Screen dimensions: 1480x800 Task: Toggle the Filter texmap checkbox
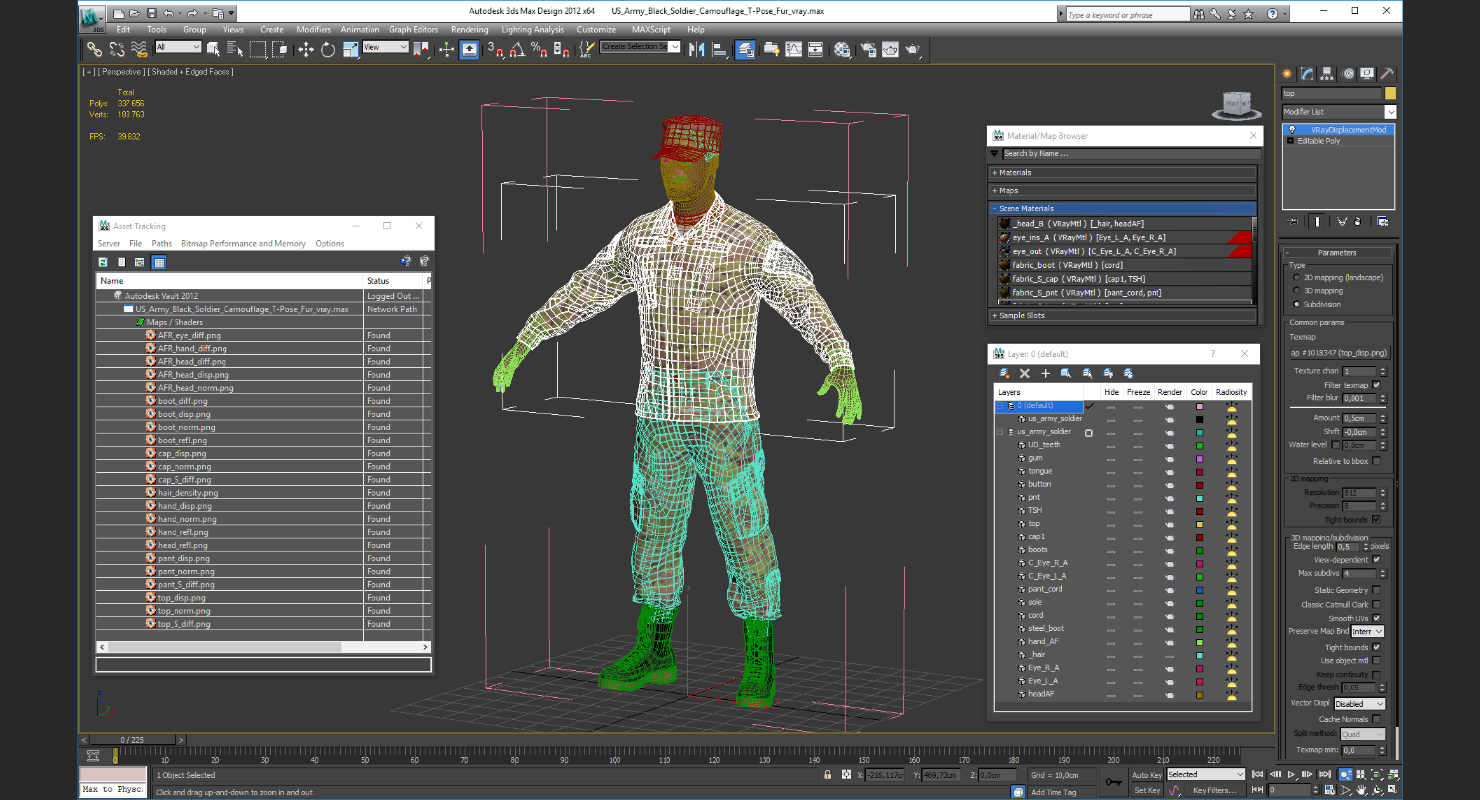coord(1376,385)
